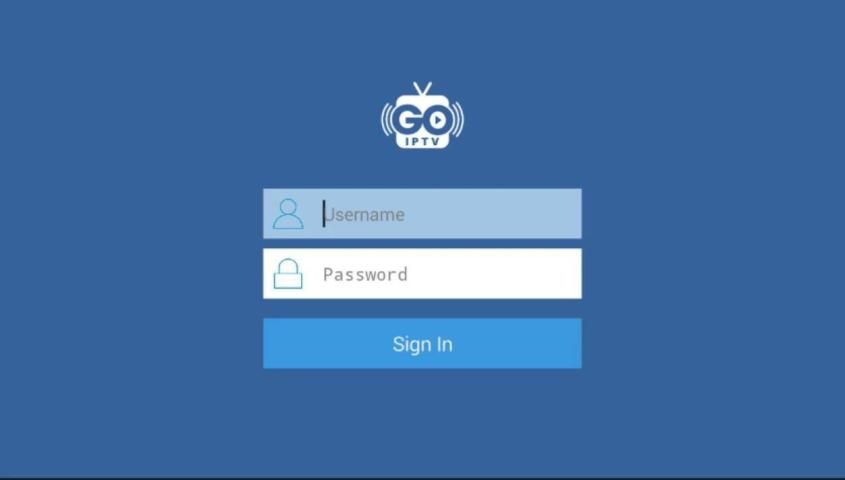Click the blue background below Sign In

(422, 420)
